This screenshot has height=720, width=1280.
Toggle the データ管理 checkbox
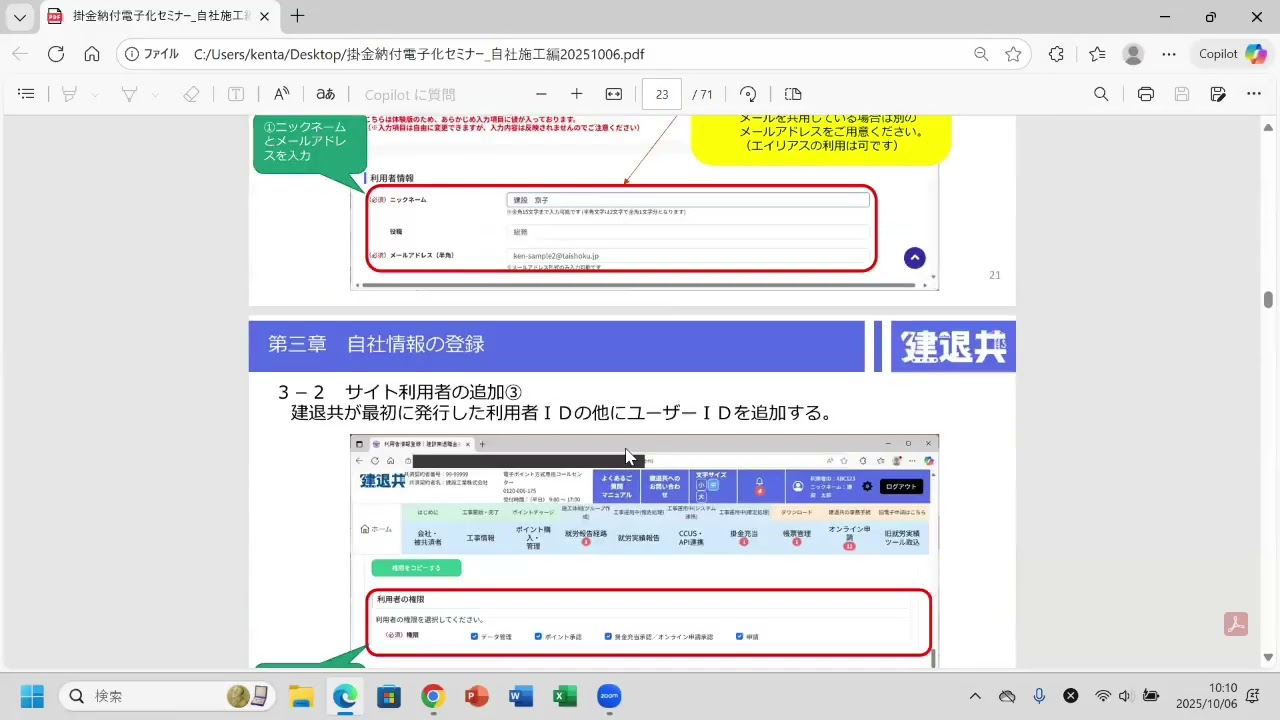[x=474, y=636]
